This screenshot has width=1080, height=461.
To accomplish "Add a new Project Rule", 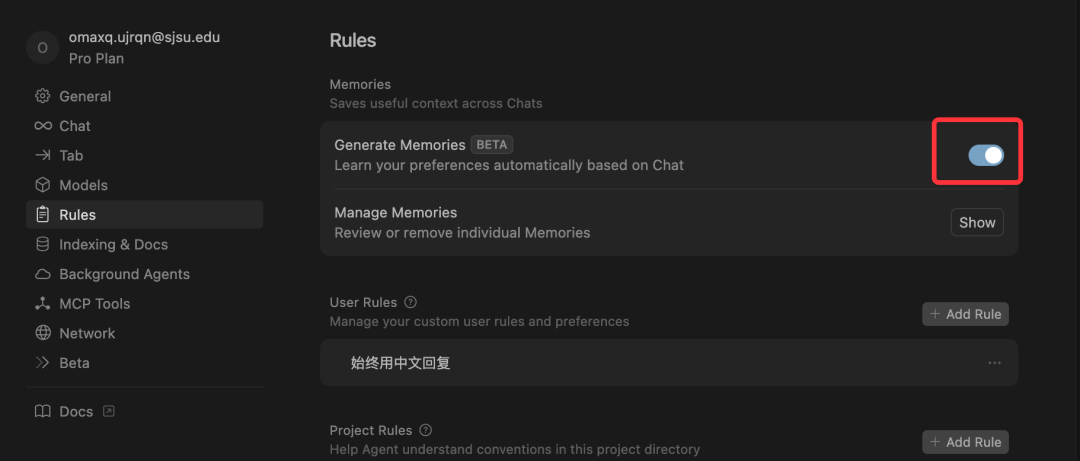I will click(x=965, y=442).
